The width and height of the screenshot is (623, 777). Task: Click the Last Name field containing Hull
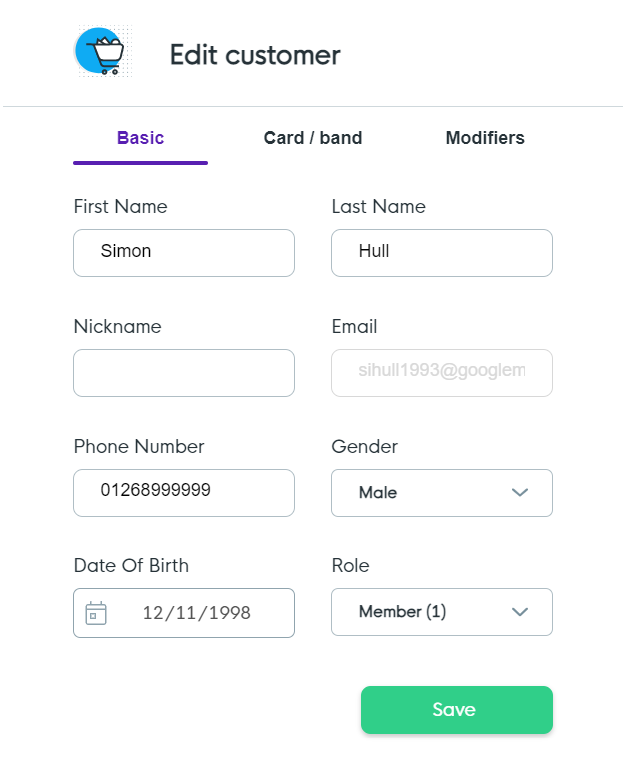[442, 252]
